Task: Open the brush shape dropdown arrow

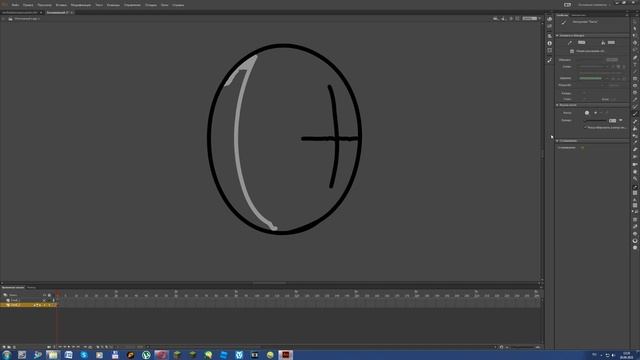Action: (596, 113)
